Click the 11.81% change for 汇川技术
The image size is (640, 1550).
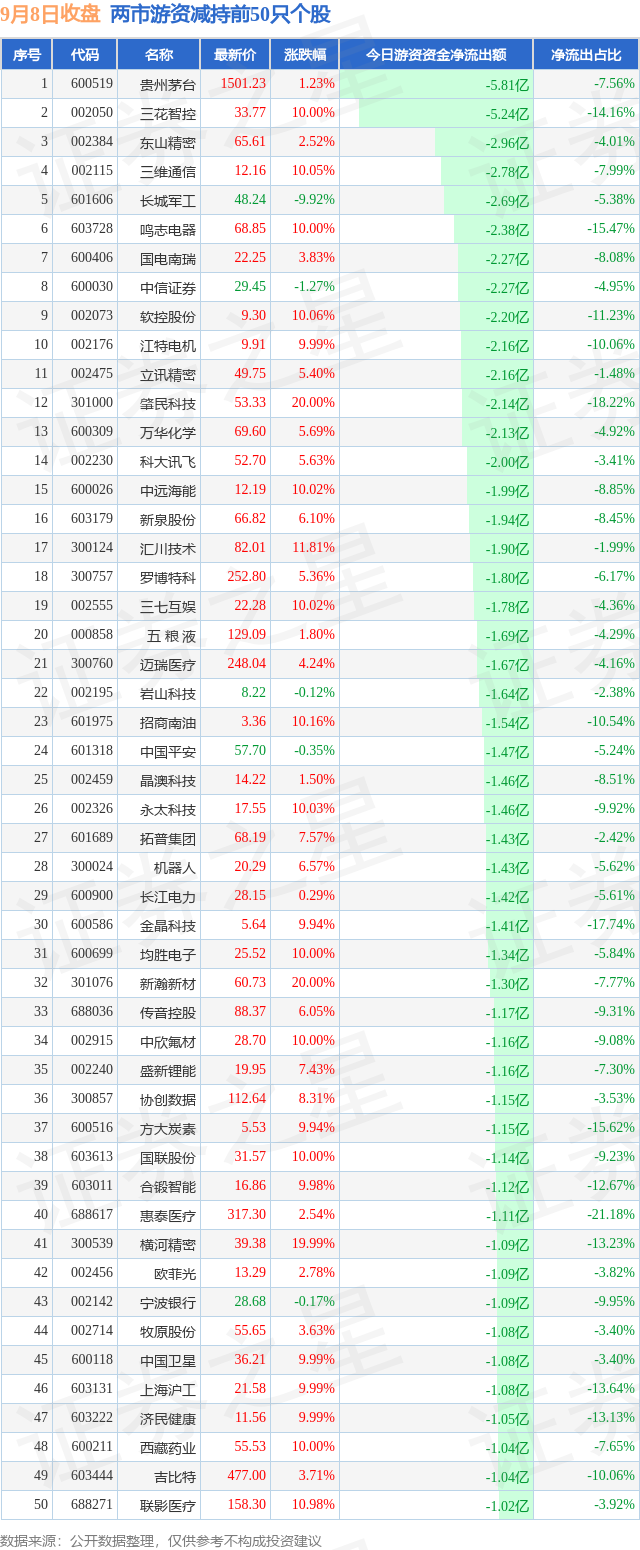313,548
